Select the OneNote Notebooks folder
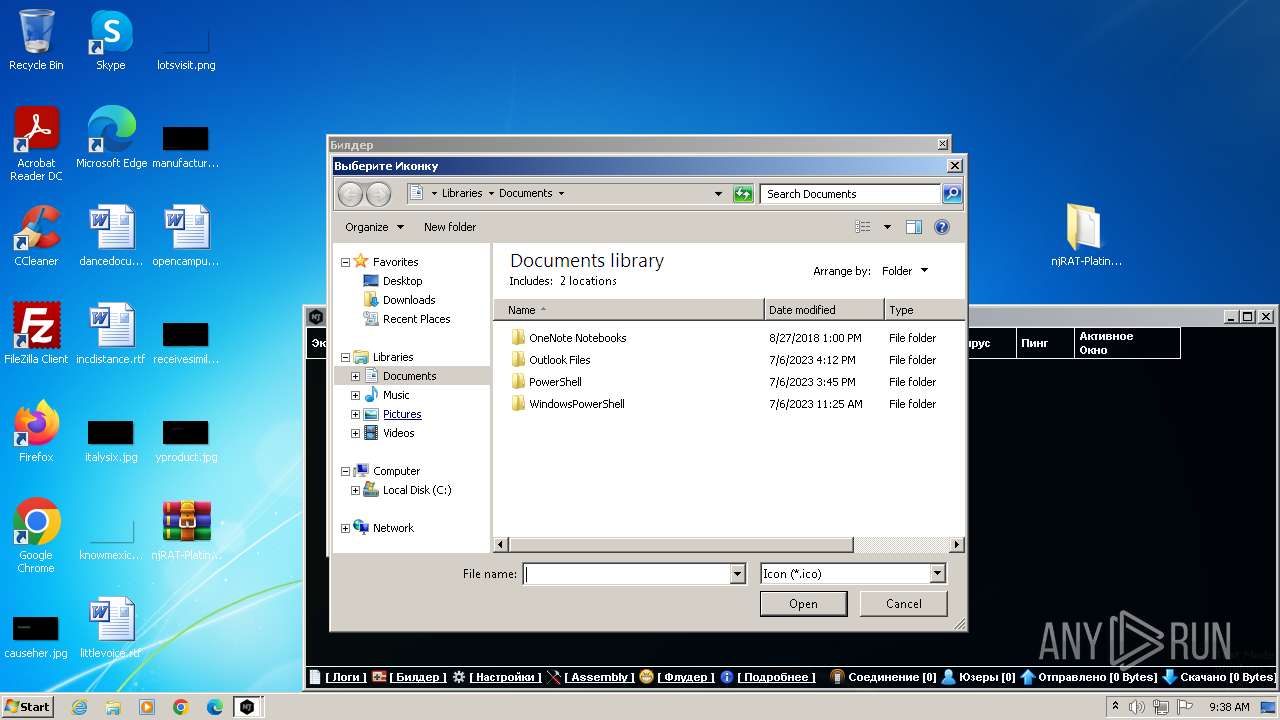 [x=578, y=338]
